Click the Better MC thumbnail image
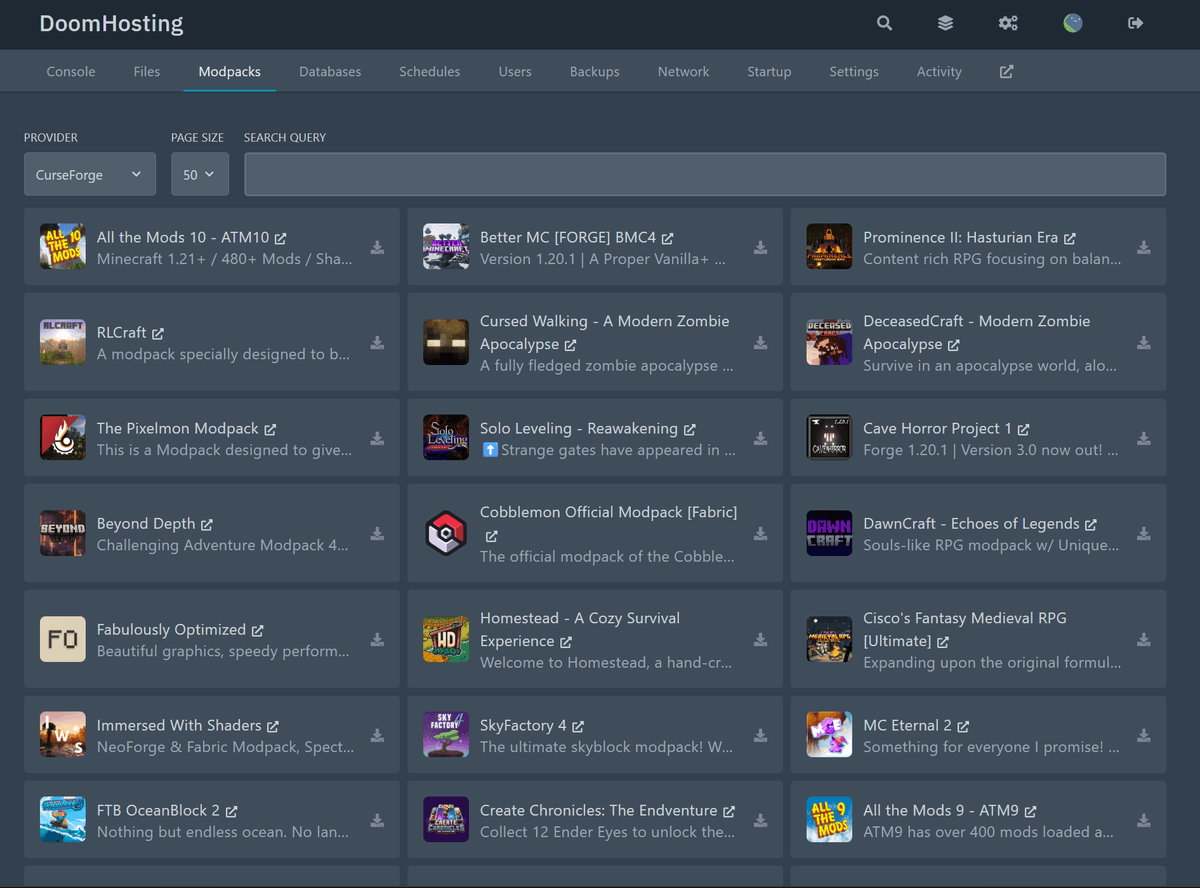Viewport: 1200px width, 888px height. 446,246
